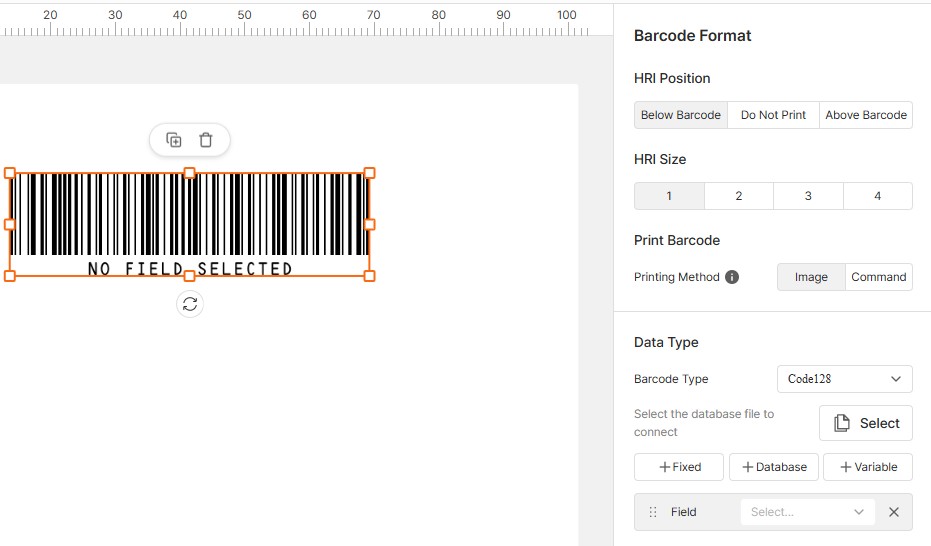Screen dimensions: 931x546
Task: Click the Barcode Format heading
Action: (692, 36)
